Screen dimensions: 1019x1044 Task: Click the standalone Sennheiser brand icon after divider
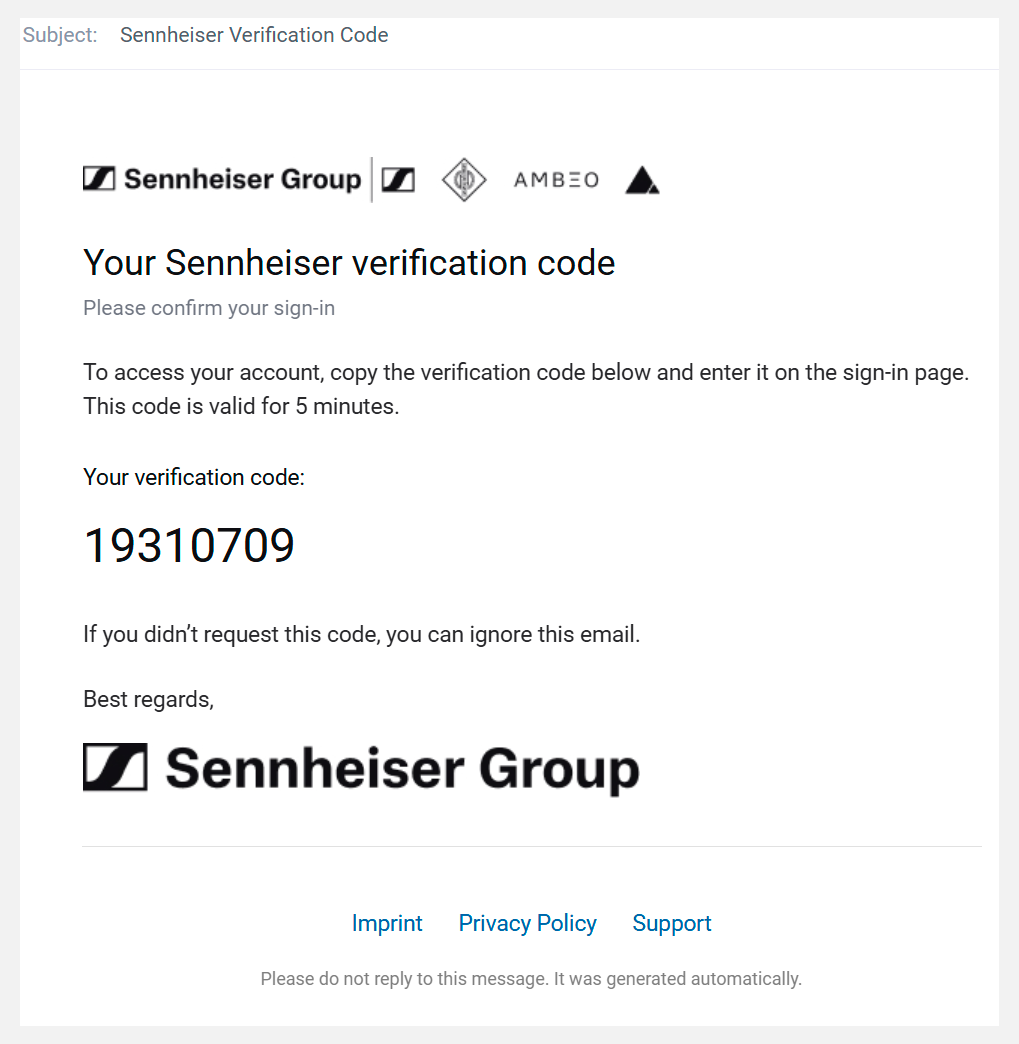pos(399,180)
